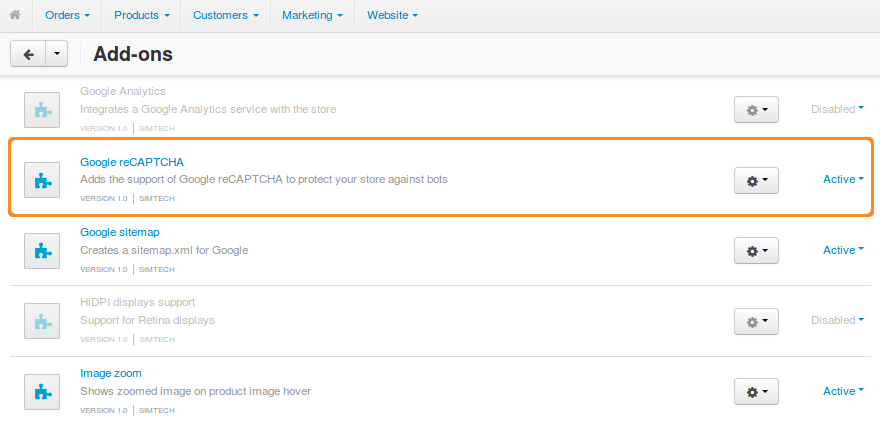Screen dimensions: 880x425
Task: Click 'Support for Retina displays' description
Action: [148, 320]
